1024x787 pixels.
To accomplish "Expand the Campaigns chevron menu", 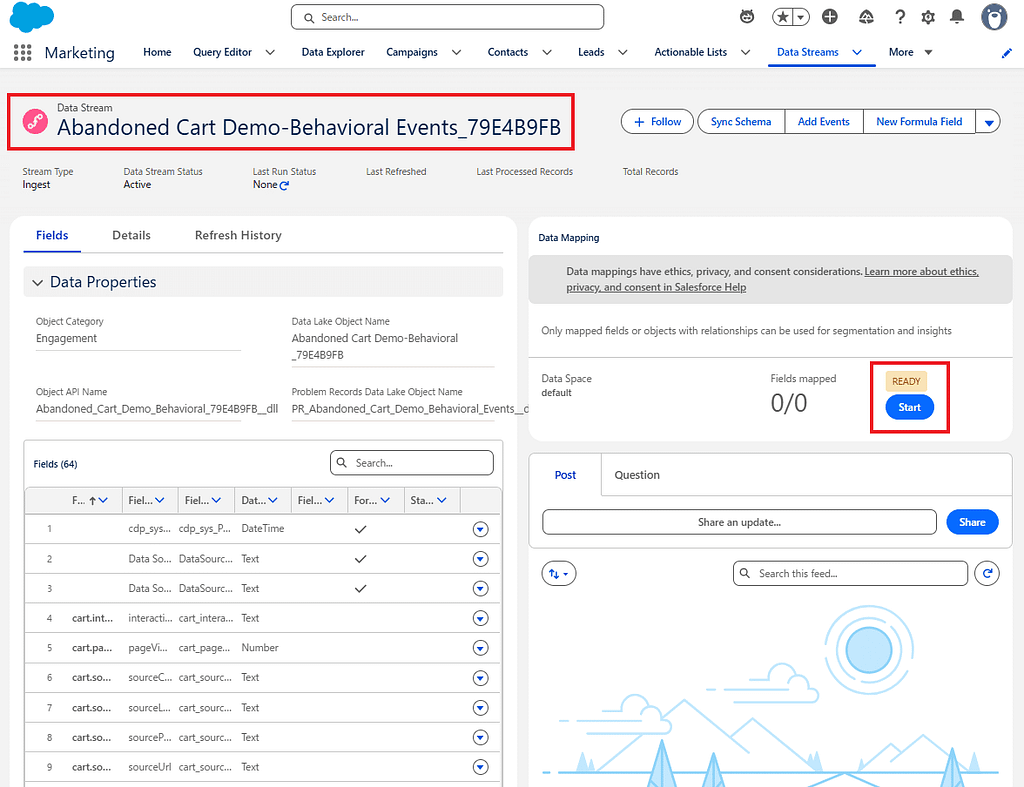I will (x=456, y=52).
